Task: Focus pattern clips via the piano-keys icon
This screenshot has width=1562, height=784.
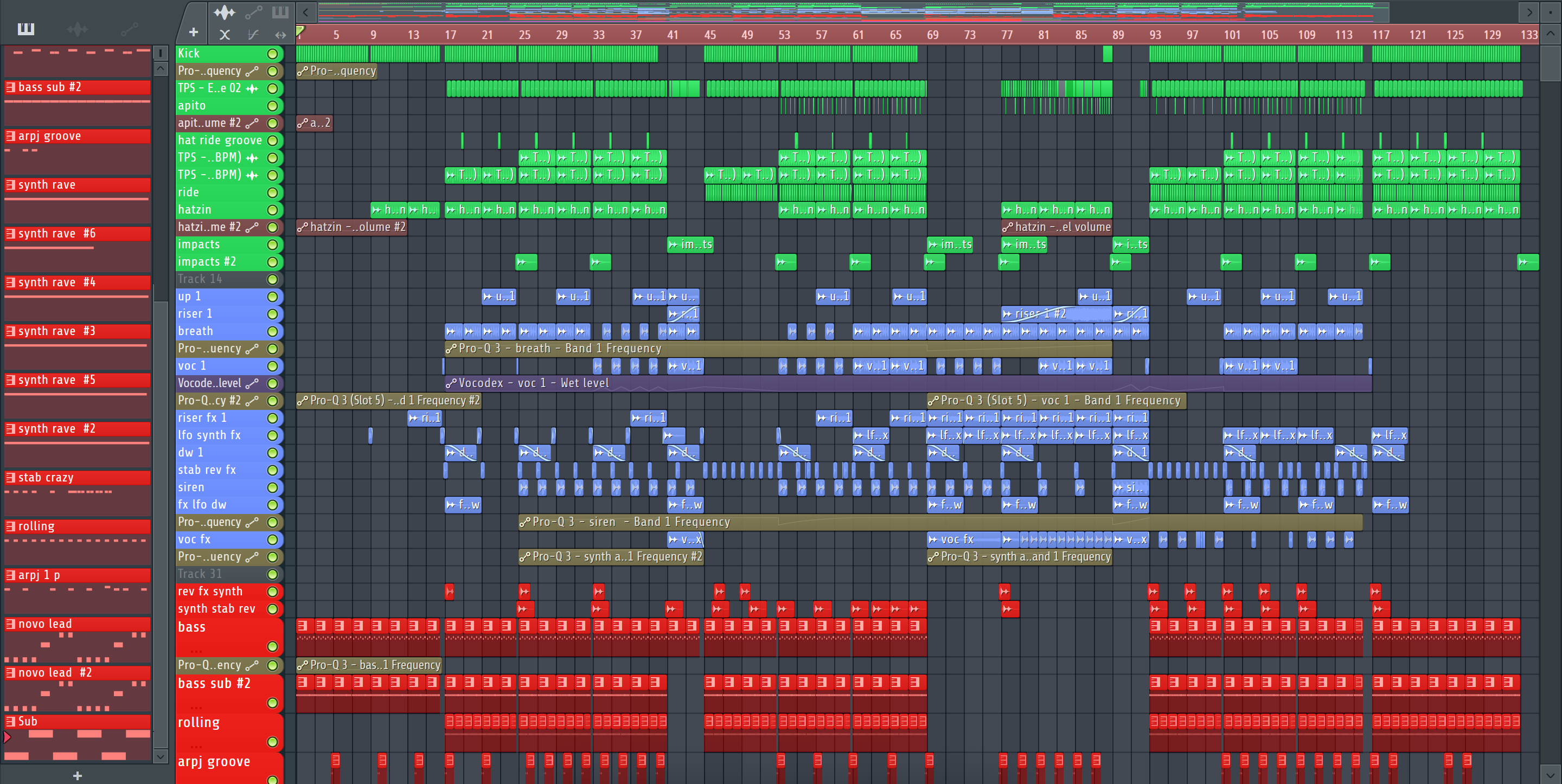Action: pos(280,11)
